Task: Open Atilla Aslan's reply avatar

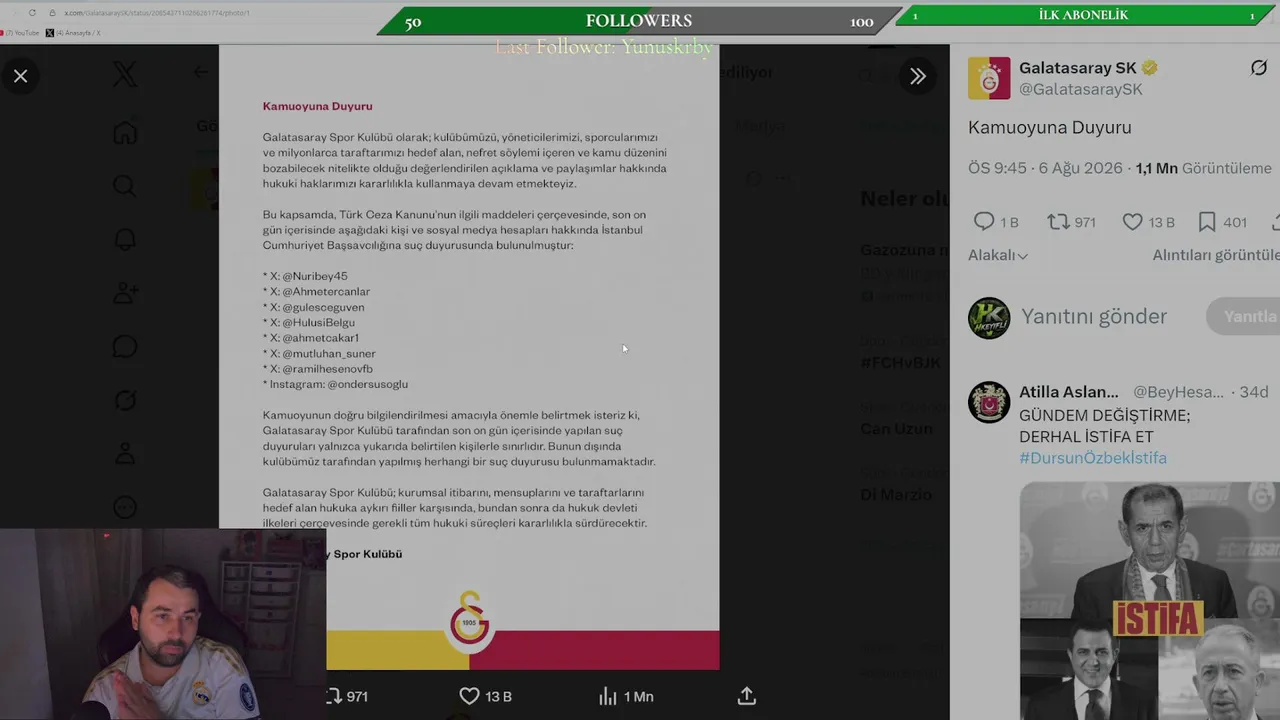Action: pos(989,402)
